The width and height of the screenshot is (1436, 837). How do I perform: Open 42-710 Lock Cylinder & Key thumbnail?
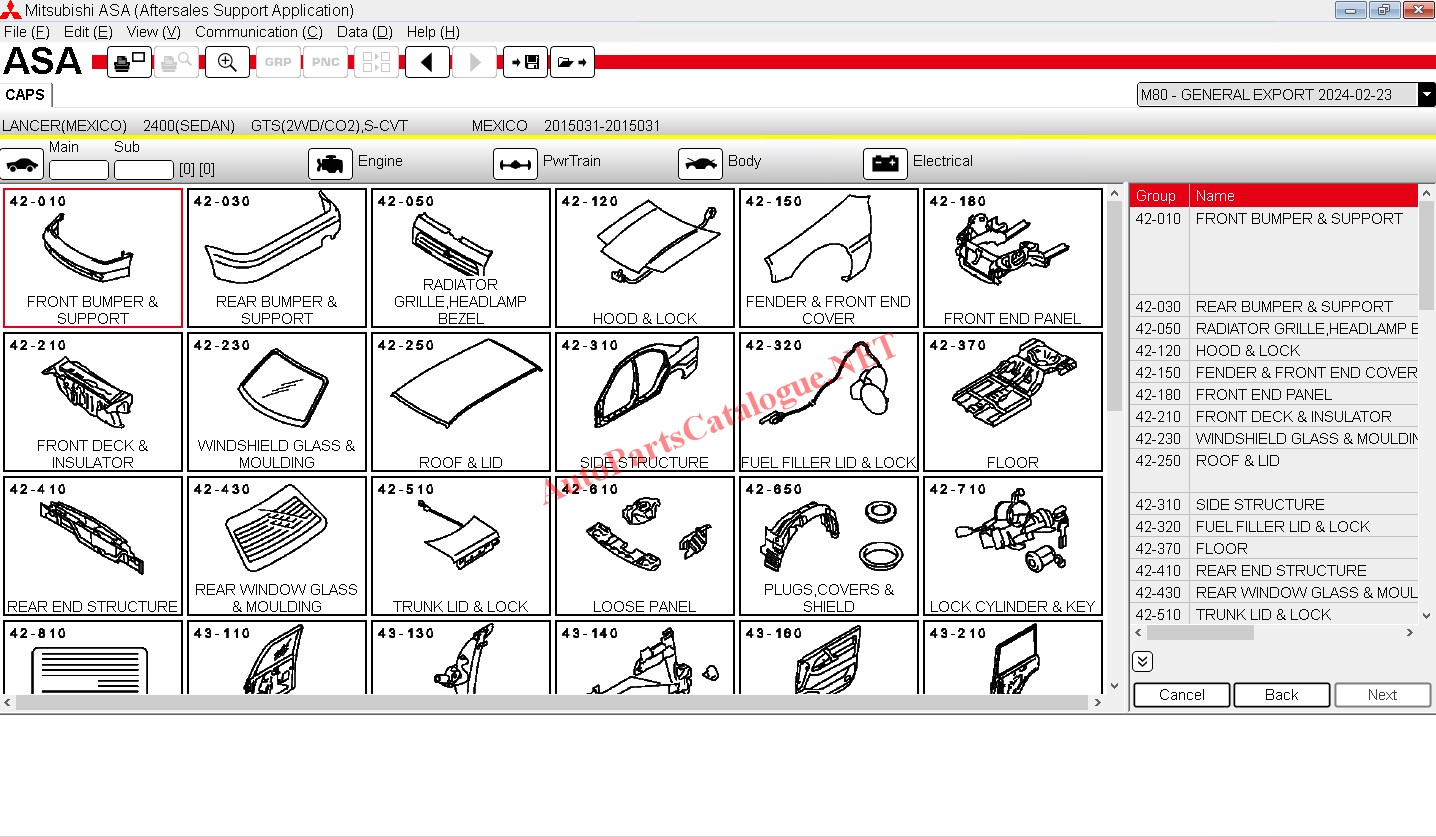point(1013,546)
